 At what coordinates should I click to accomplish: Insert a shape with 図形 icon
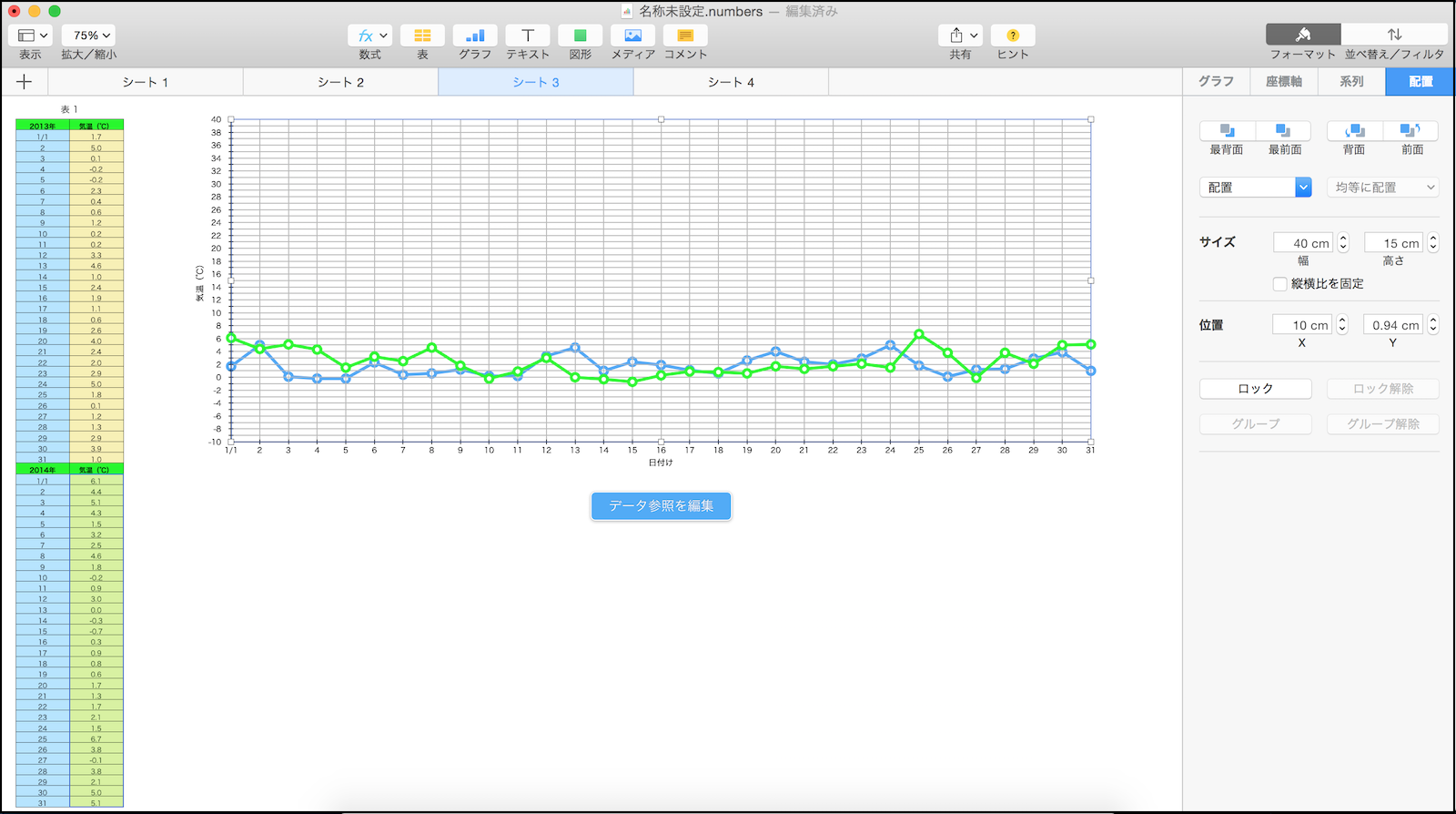pos(580,36)
